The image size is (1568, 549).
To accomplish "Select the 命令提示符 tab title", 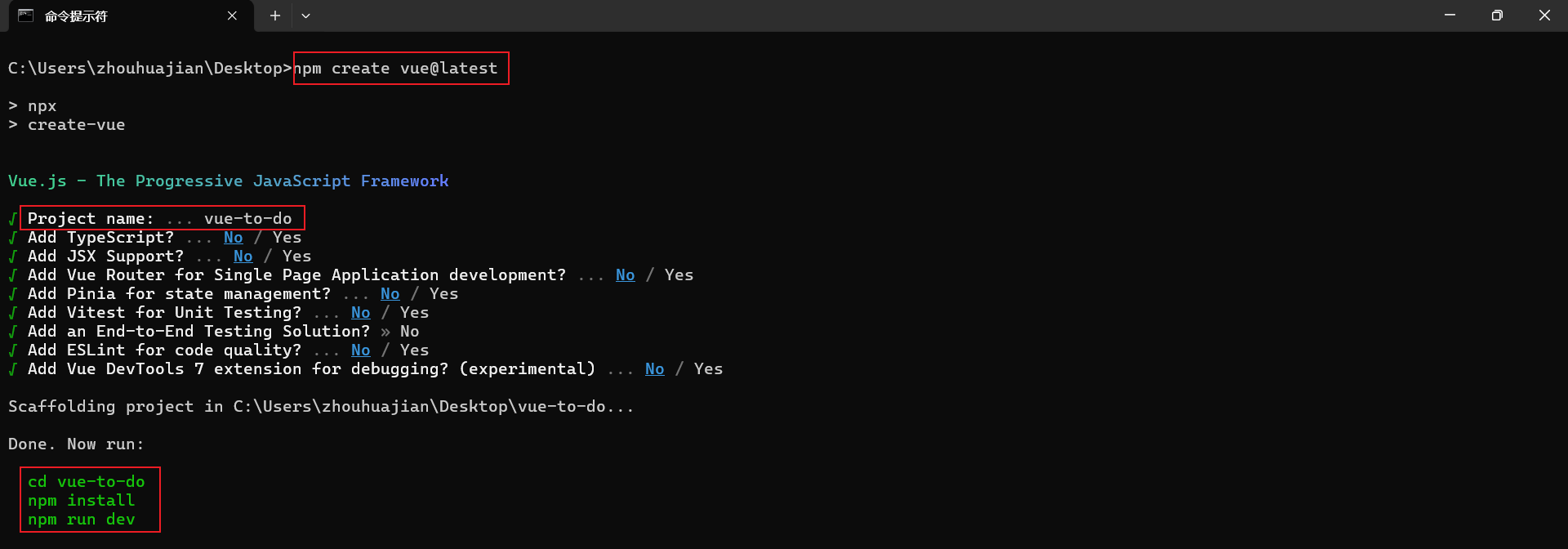I will click(x=76, y=16).
